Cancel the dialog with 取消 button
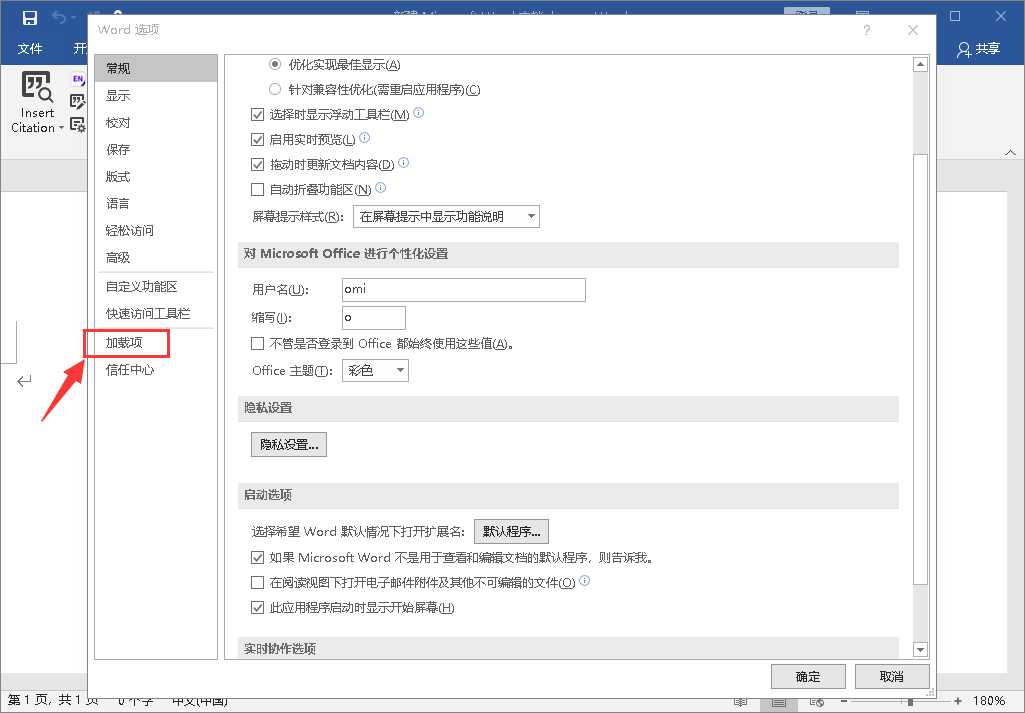This screenshot has height=713, width=1025. coord(892,676)
